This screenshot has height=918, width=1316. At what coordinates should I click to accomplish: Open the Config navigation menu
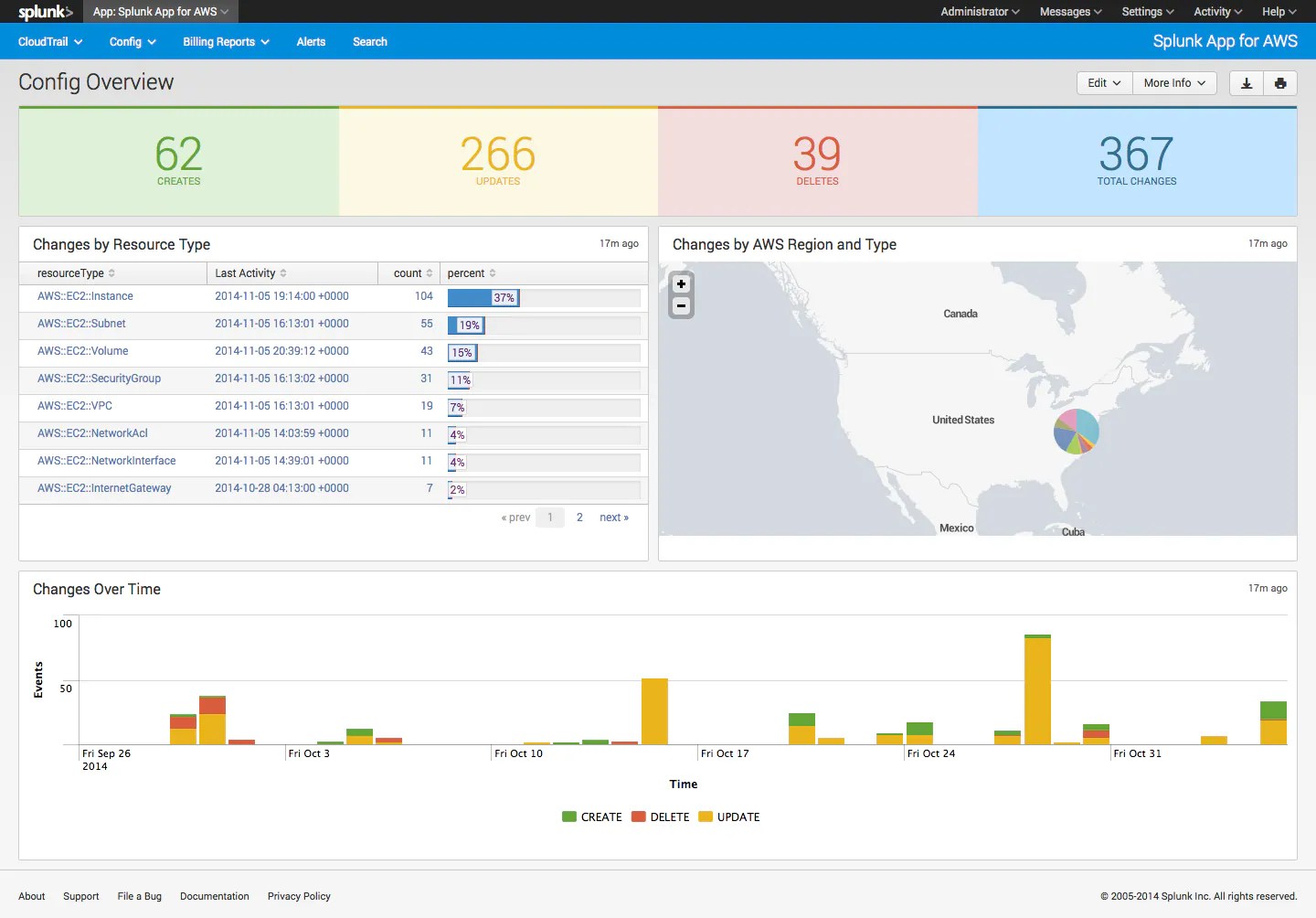point(133,42)
